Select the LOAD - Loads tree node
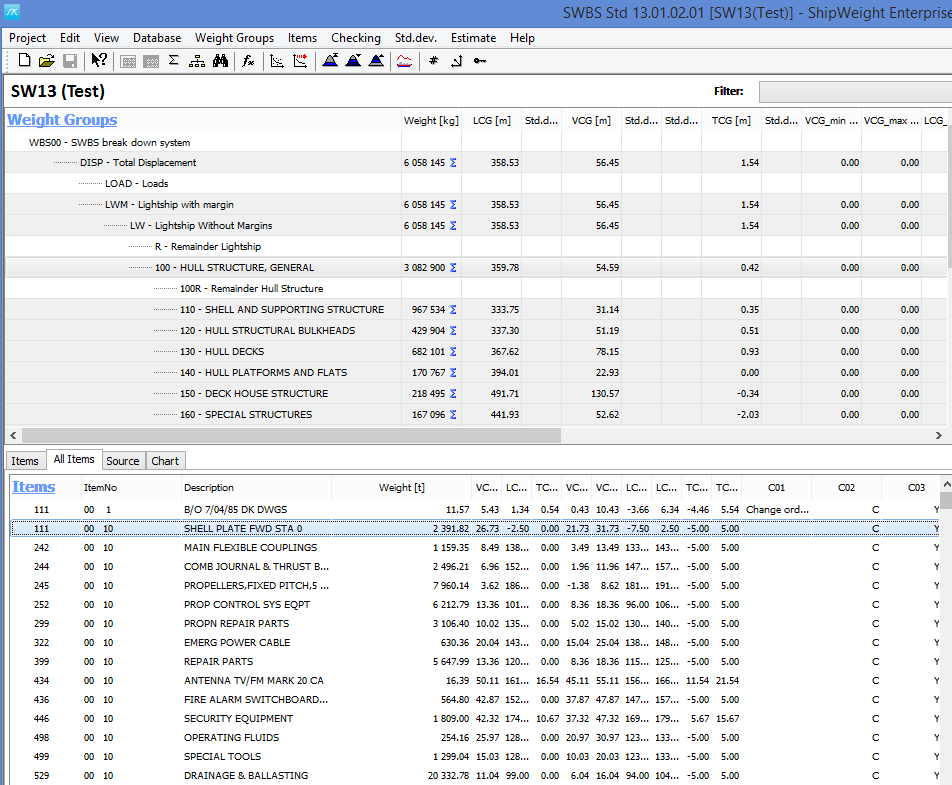Viewport: 952px width, 785px height. tap(136, 184)
